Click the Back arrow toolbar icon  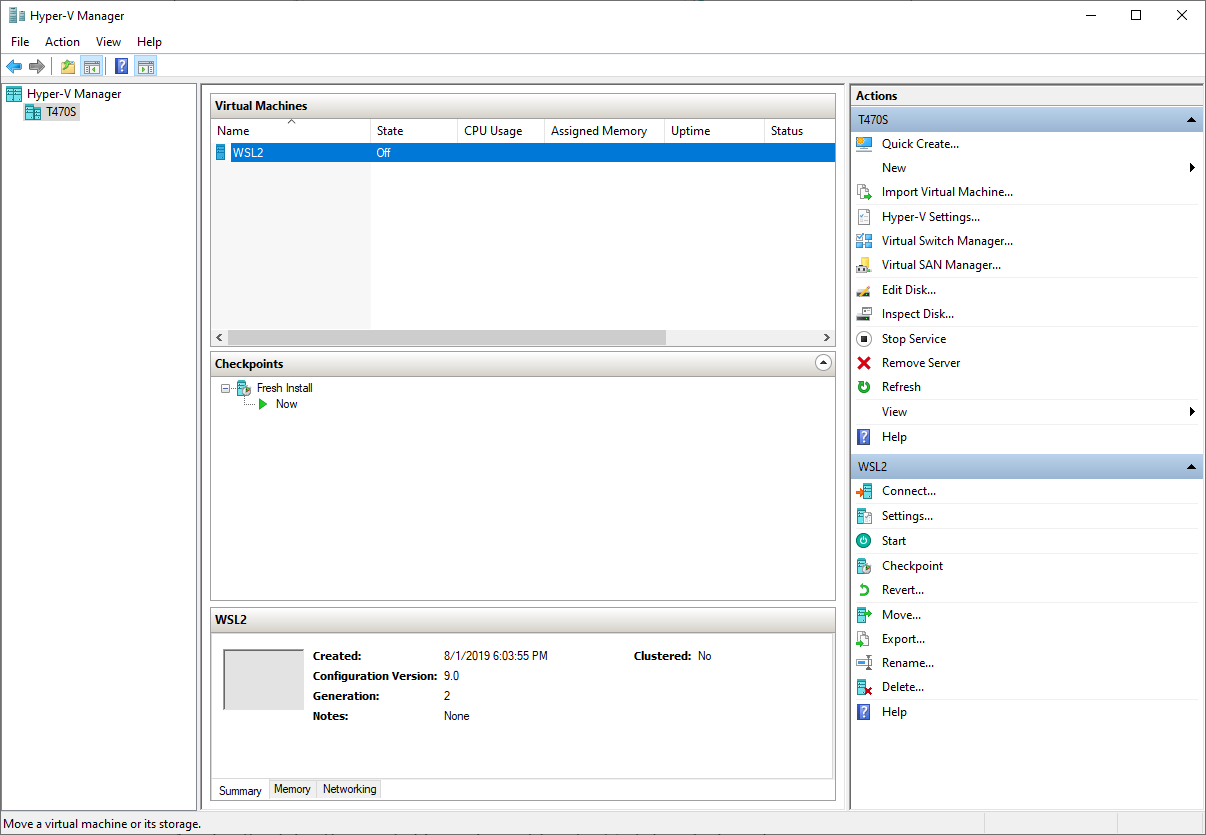[x=14, y=66]
